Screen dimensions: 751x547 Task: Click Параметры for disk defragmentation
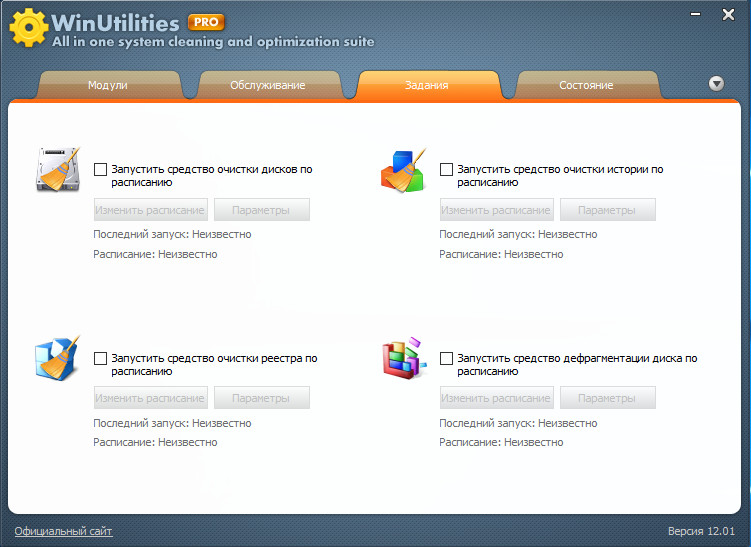[607, 398]
